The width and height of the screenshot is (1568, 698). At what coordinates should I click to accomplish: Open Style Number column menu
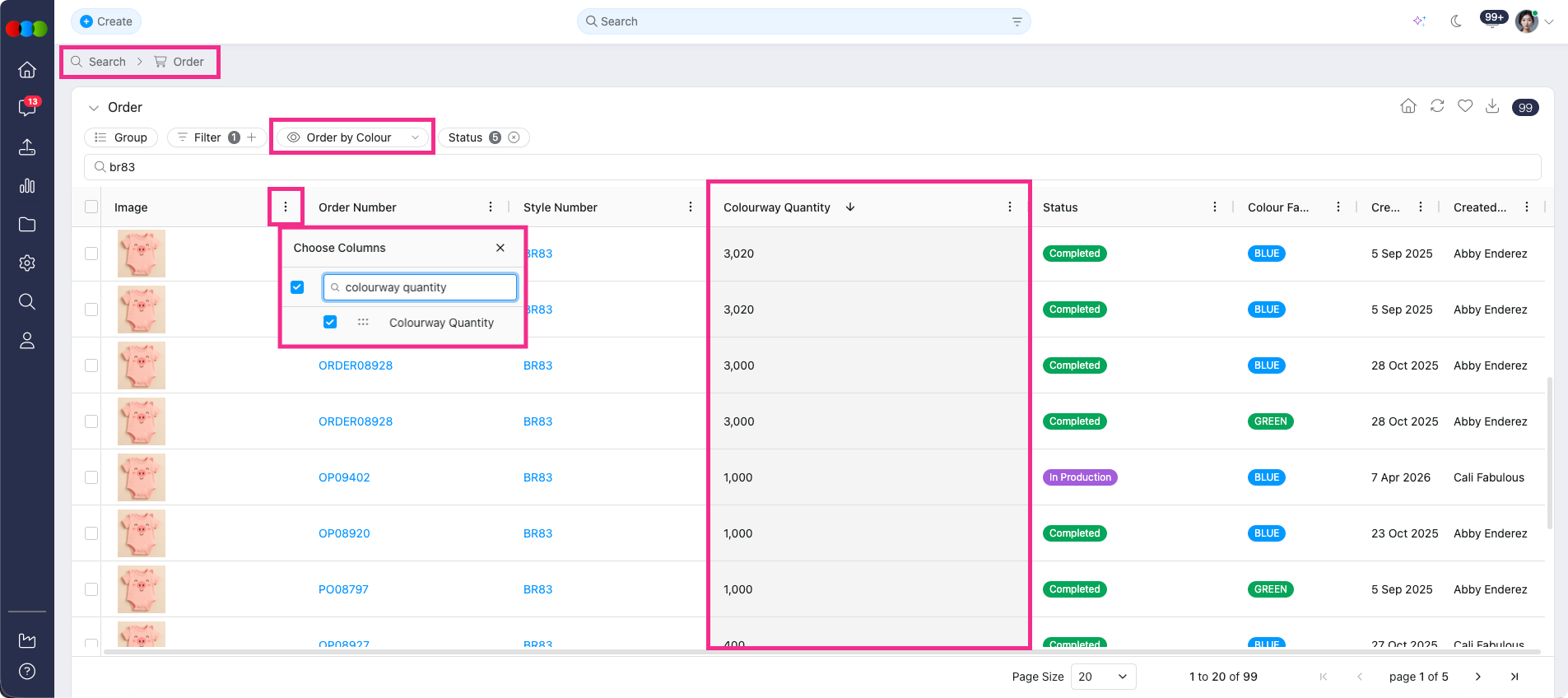pyautogui.click(x=691, y=207)
